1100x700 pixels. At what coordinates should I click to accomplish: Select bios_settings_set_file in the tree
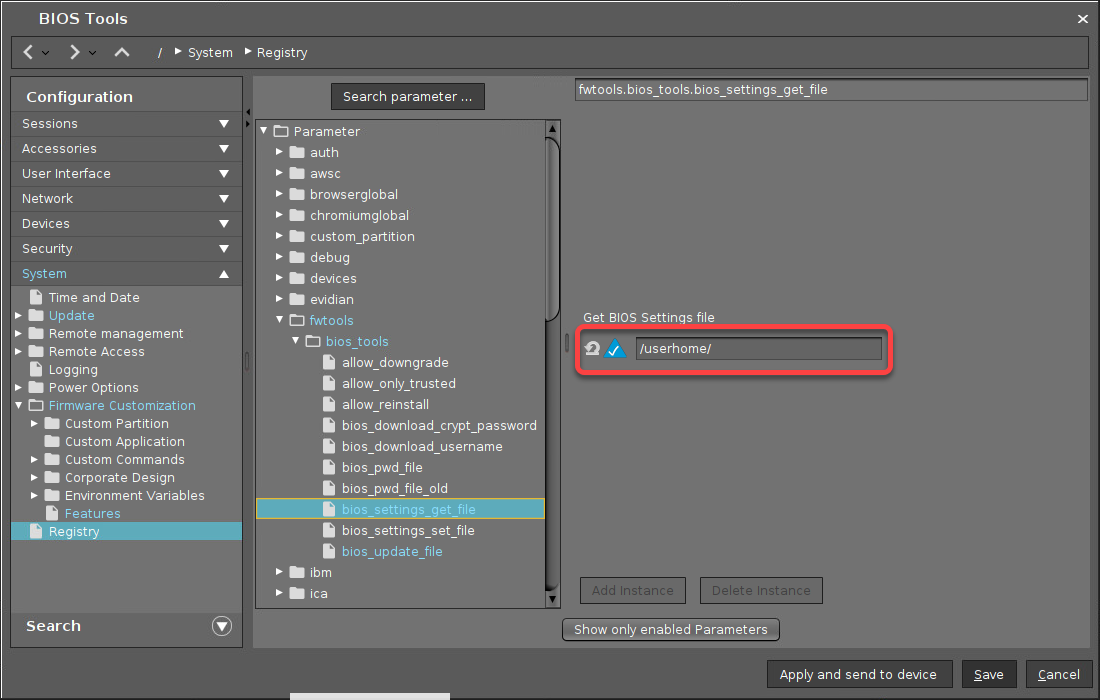click(408, 530)
